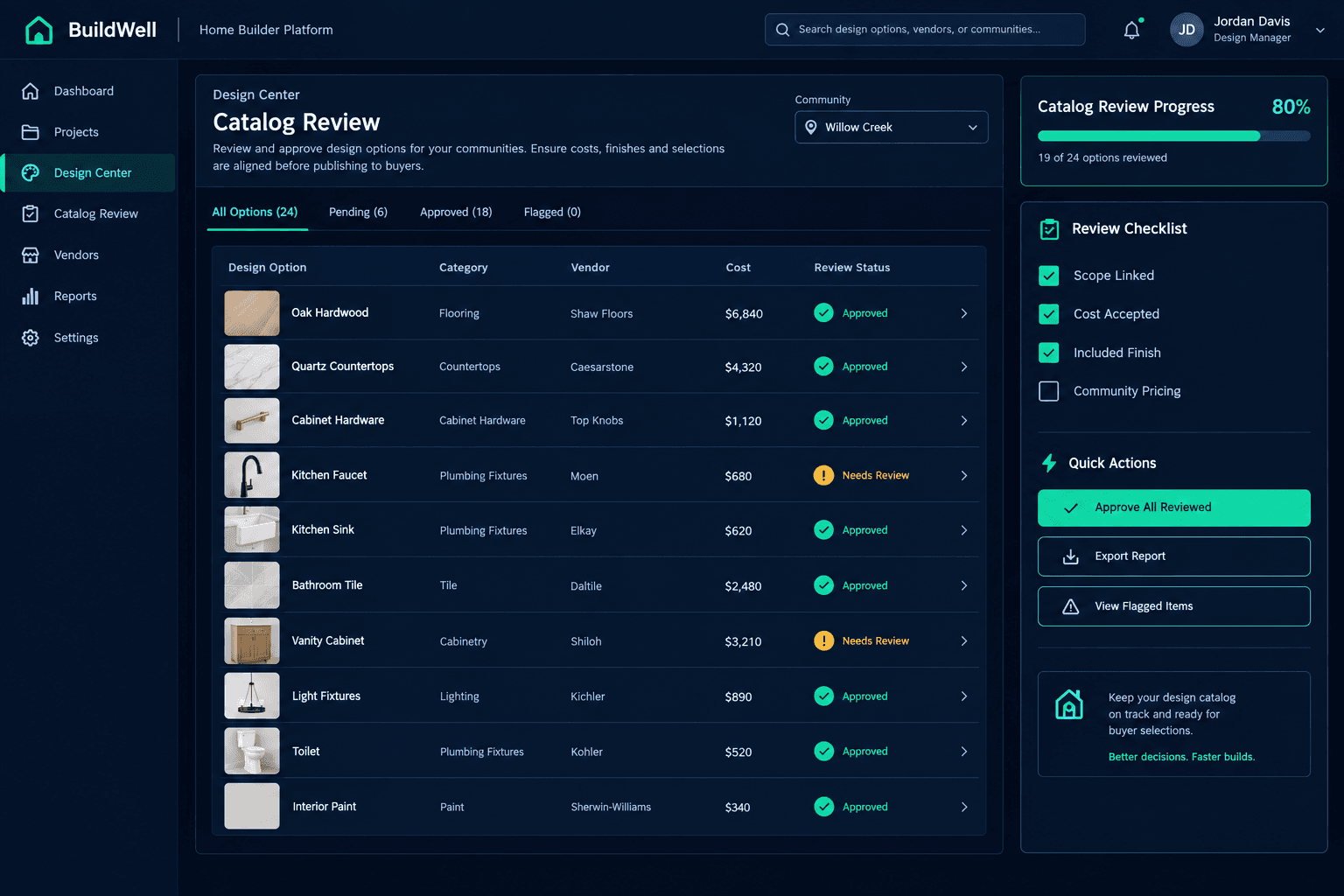This screenshot has width=1344, height=896.
Task: Click the Light Fixtures thumbnail image
Action: 252,696
